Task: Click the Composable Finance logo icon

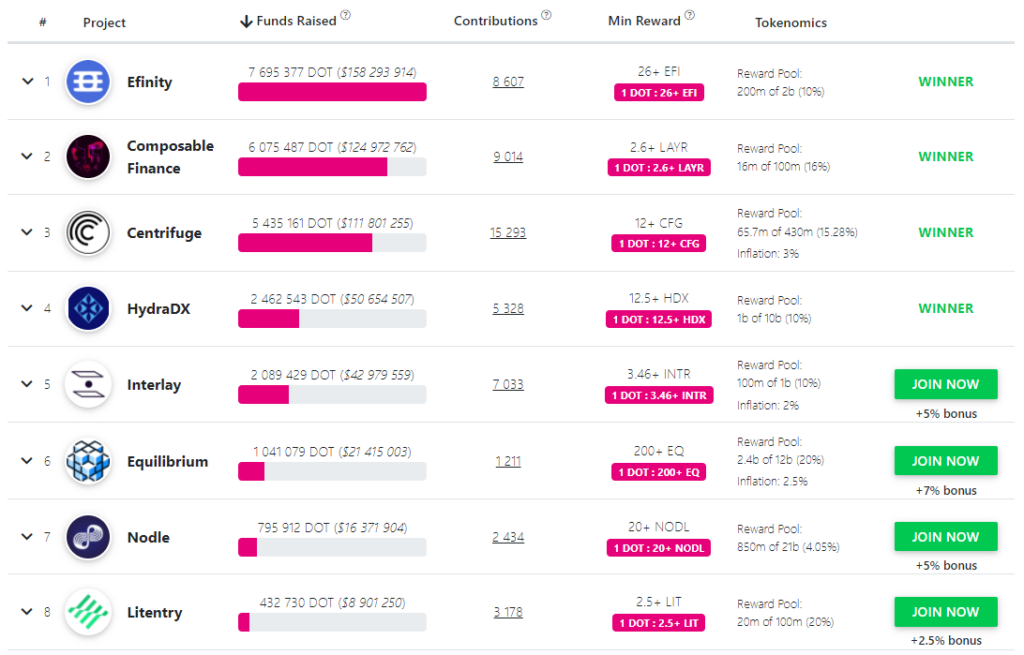Action: [x=88, y=157]
